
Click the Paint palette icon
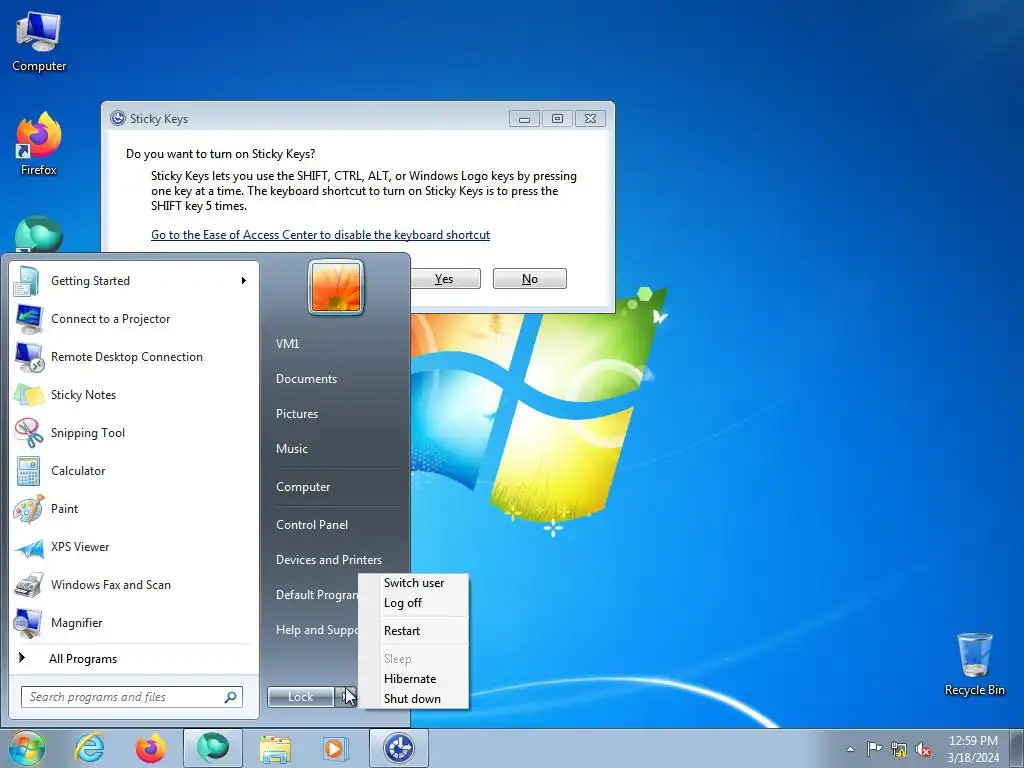coord(29,509)
